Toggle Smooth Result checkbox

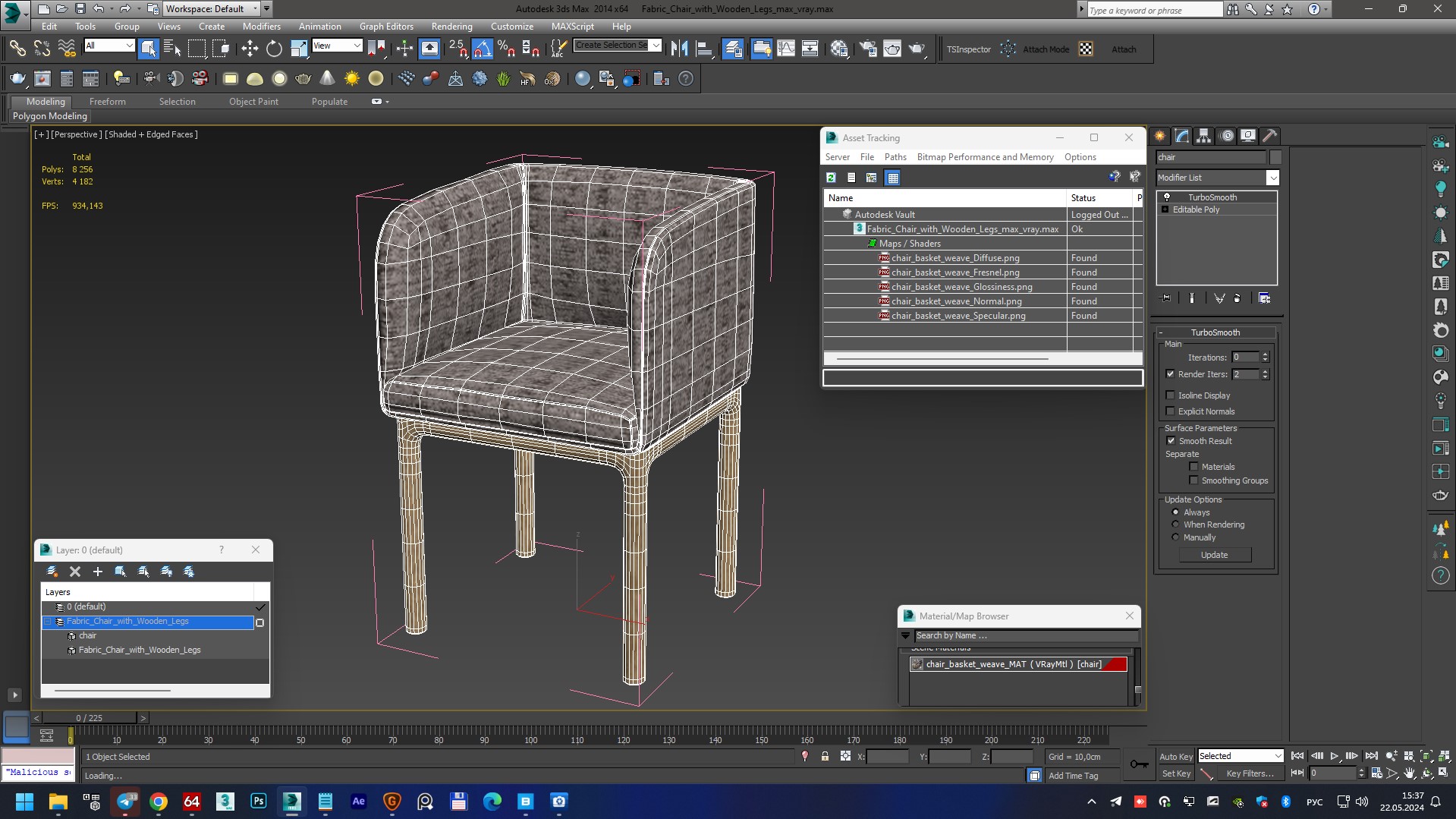1171,441
